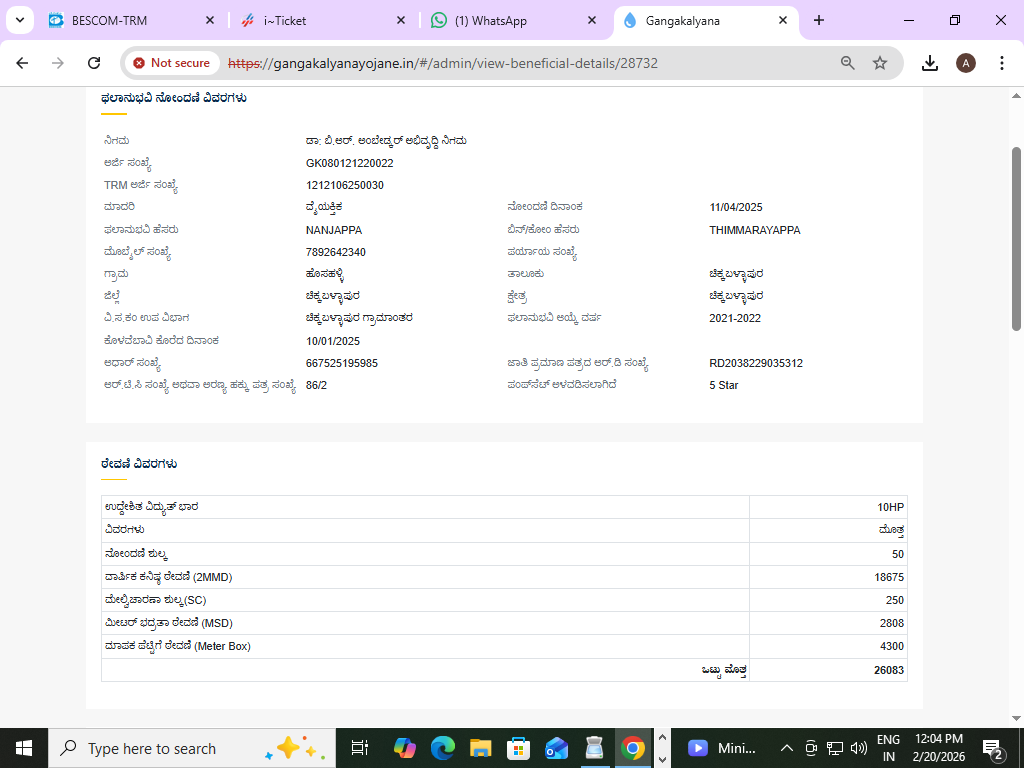Open the Mini... taskbar app
This screenshot has width=1024, height=768.
722,748
